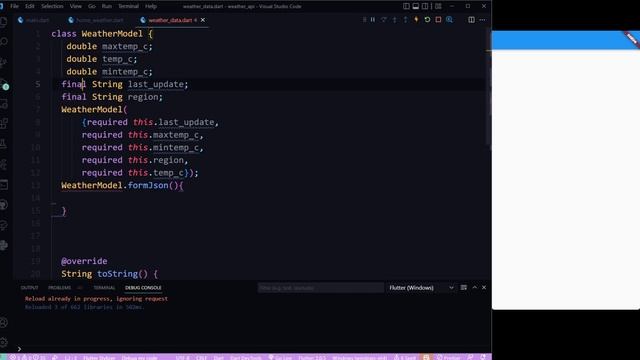Click the Step Into debug icon
The image size is (640, 360).
point(394,20)
